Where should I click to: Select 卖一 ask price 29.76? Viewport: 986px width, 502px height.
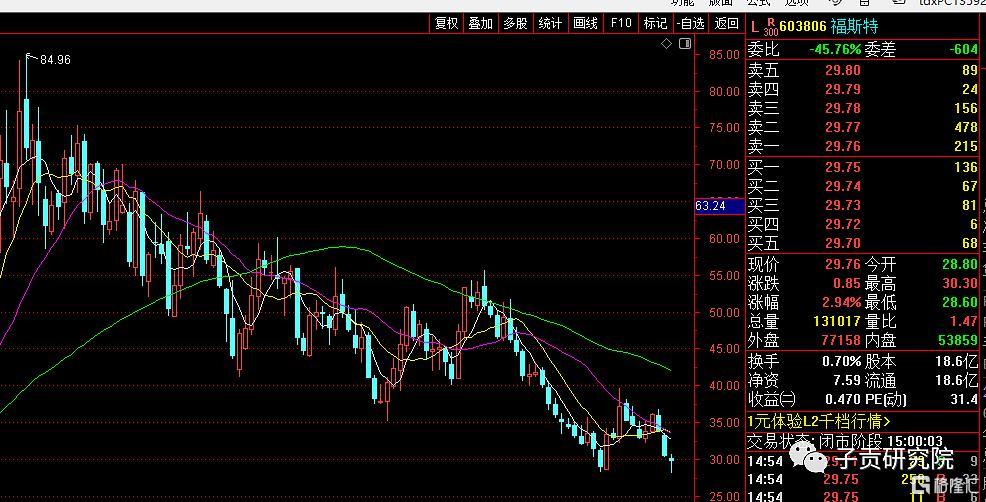[x=843, y=147]
